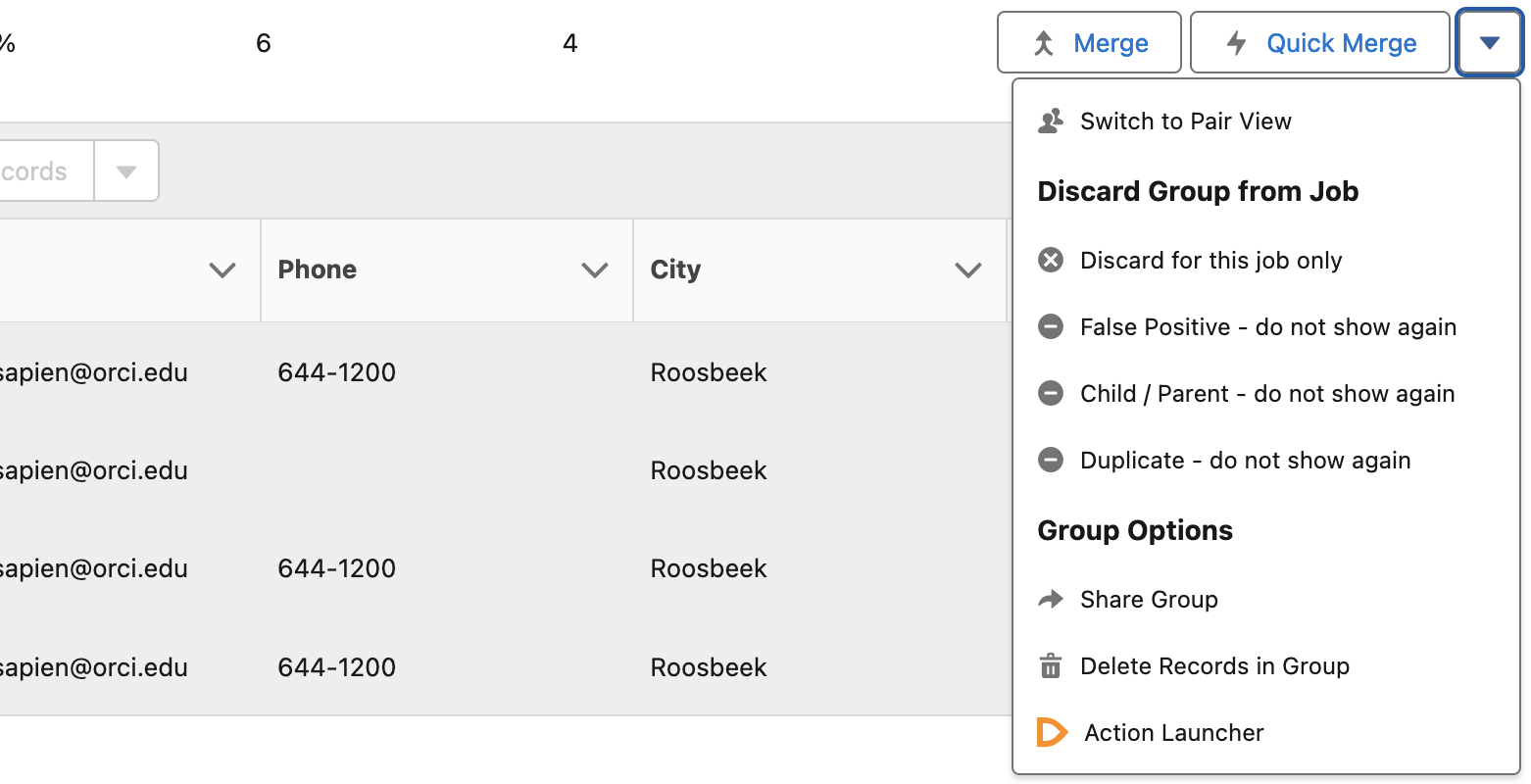Viewport: 1531px width, 784px height.
Task: Click the Group Options heading
Action: (x=1135, y=530)
